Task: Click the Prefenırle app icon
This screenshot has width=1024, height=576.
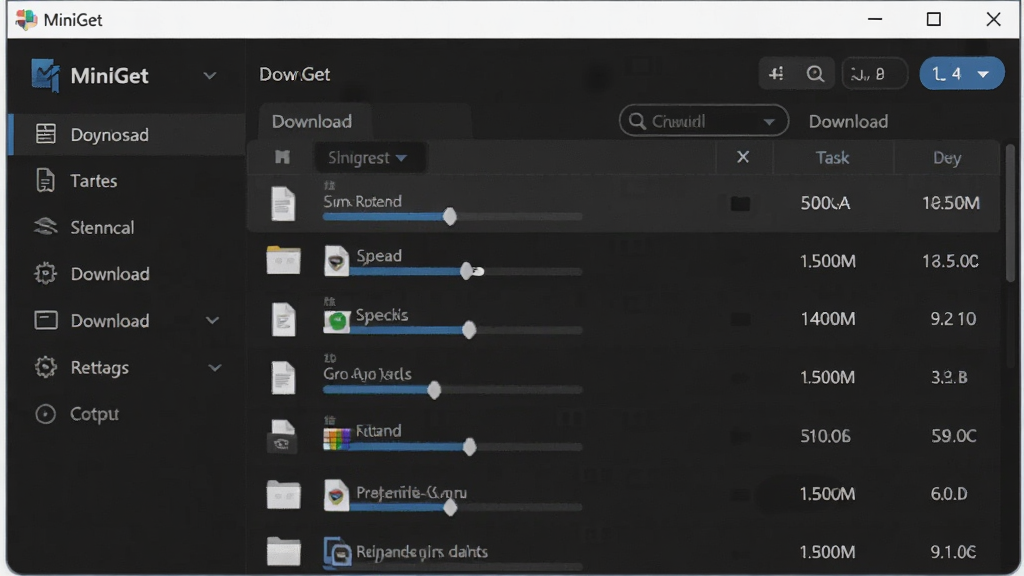Action: (x=336, y=496)
